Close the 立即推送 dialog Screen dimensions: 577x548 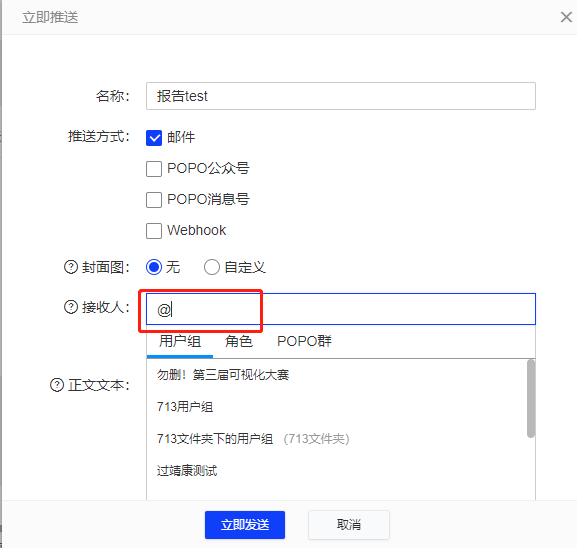pyautogui.click(x=566, y=17)
